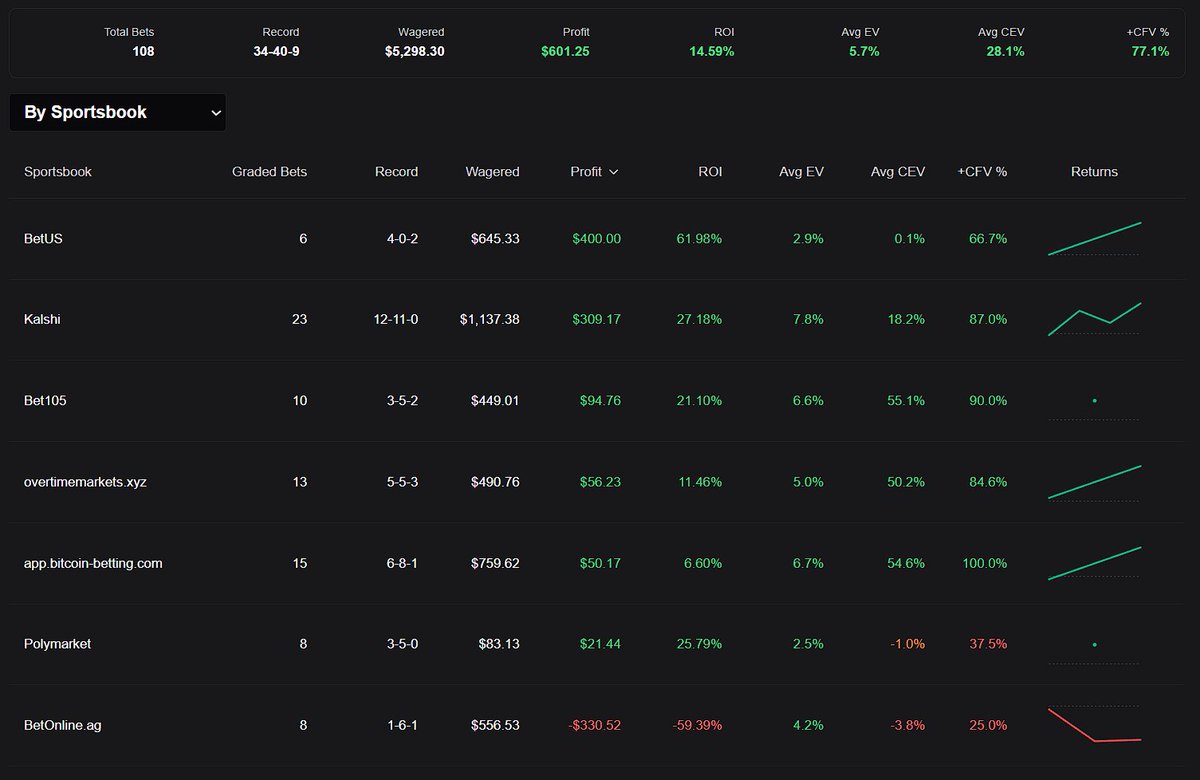Sort by the Profit column header
This screenshot has height=780, width=1200.
tap(586, 172)
